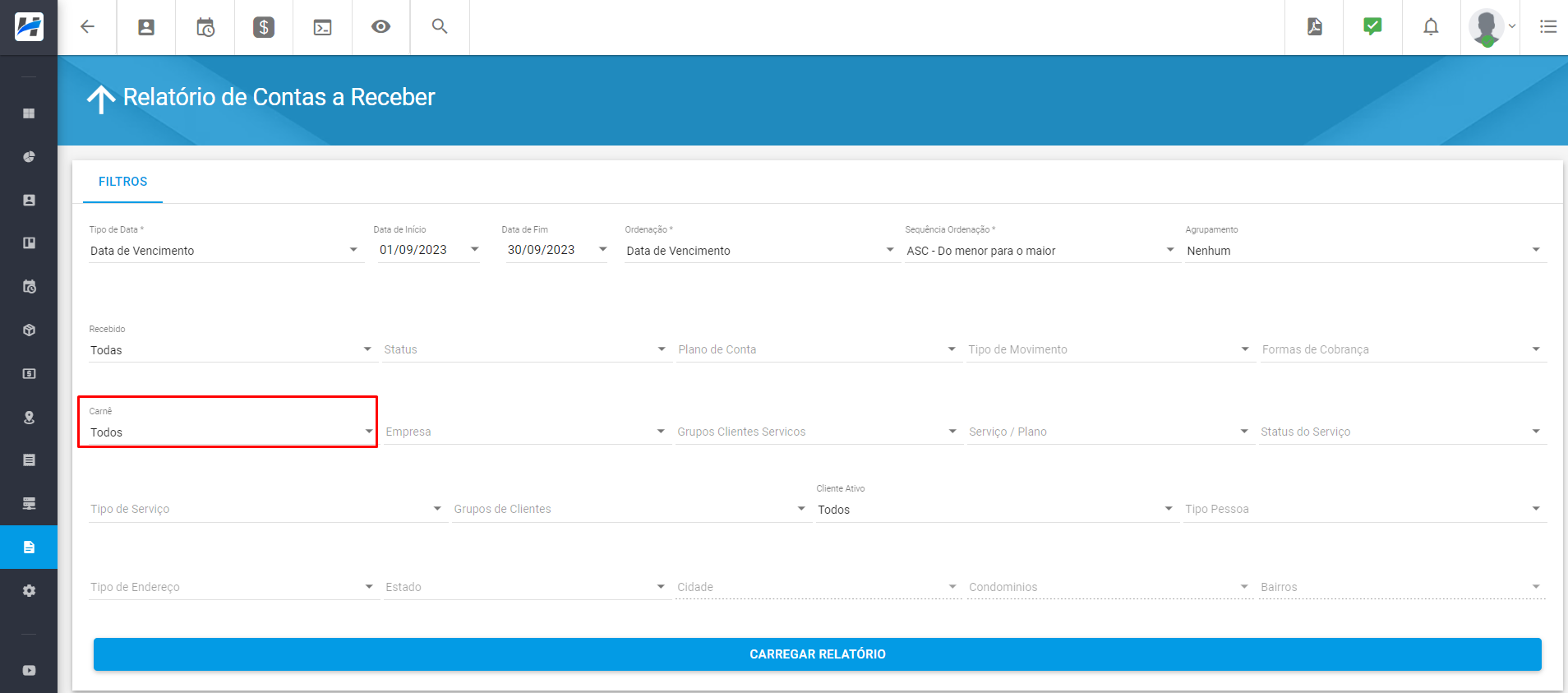Viewport: 1568px width, 693px height.
Task: Open the Ordenação dropdown
Action: [x=761, y=250]
